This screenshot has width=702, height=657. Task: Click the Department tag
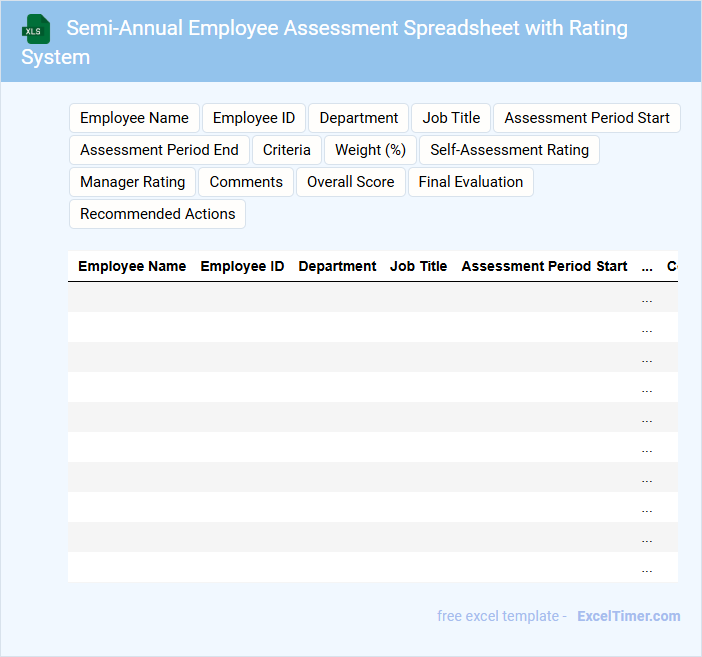pyautogui.click(x=358, y=118)
